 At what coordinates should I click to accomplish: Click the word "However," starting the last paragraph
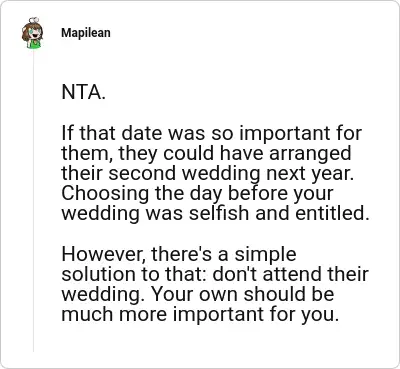(104, 254)
